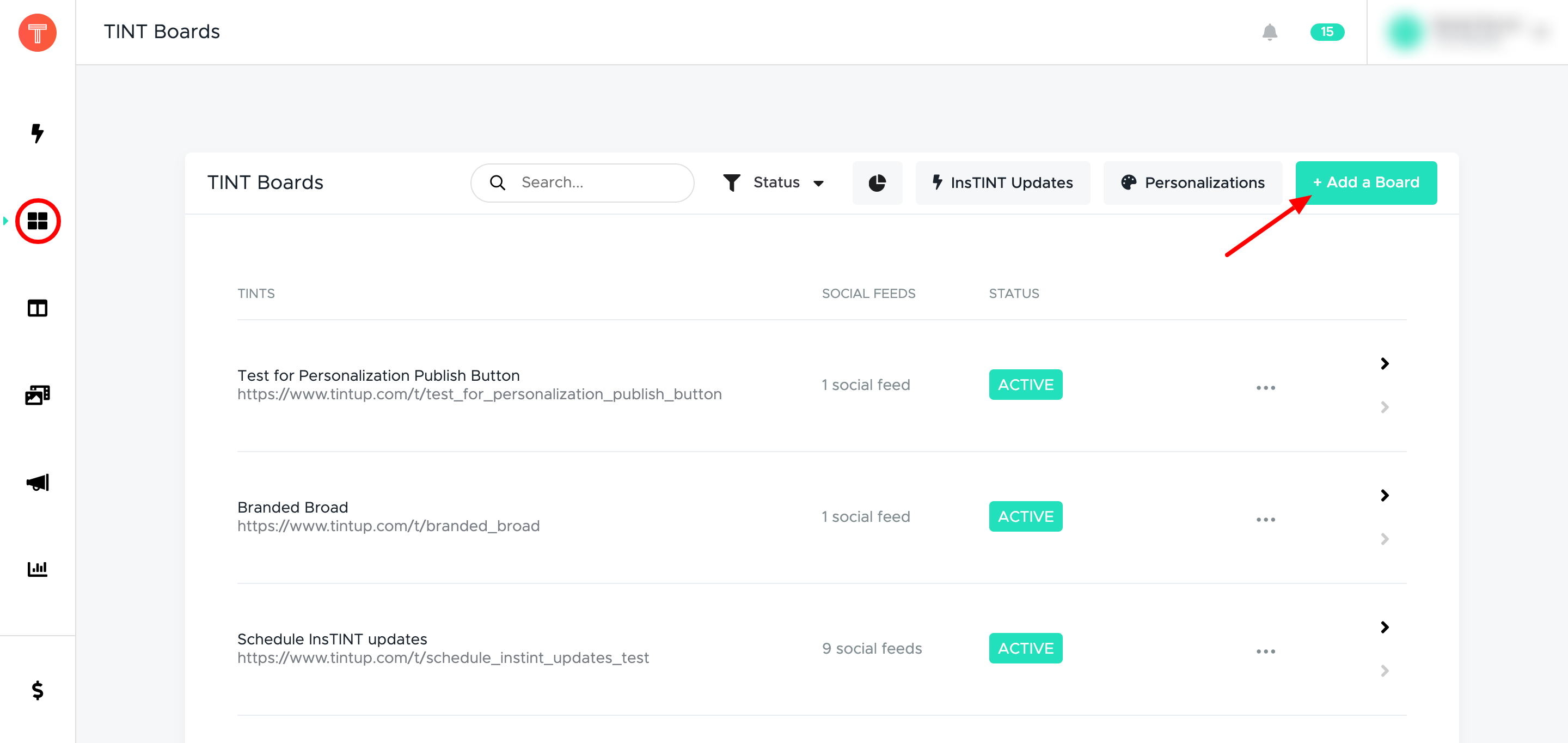The image size is (1568, 743).
Task: Click the magnifying glass search icon
Action: point(497,182)
